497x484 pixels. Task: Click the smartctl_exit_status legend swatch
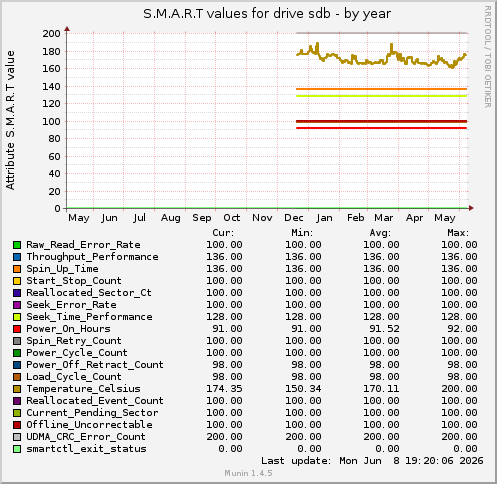17,449
